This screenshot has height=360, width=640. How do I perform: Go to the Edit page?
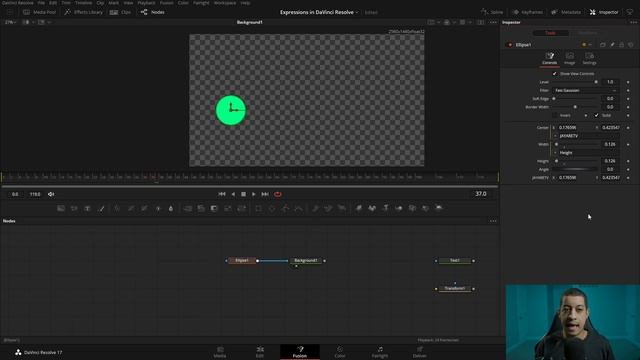260,352
